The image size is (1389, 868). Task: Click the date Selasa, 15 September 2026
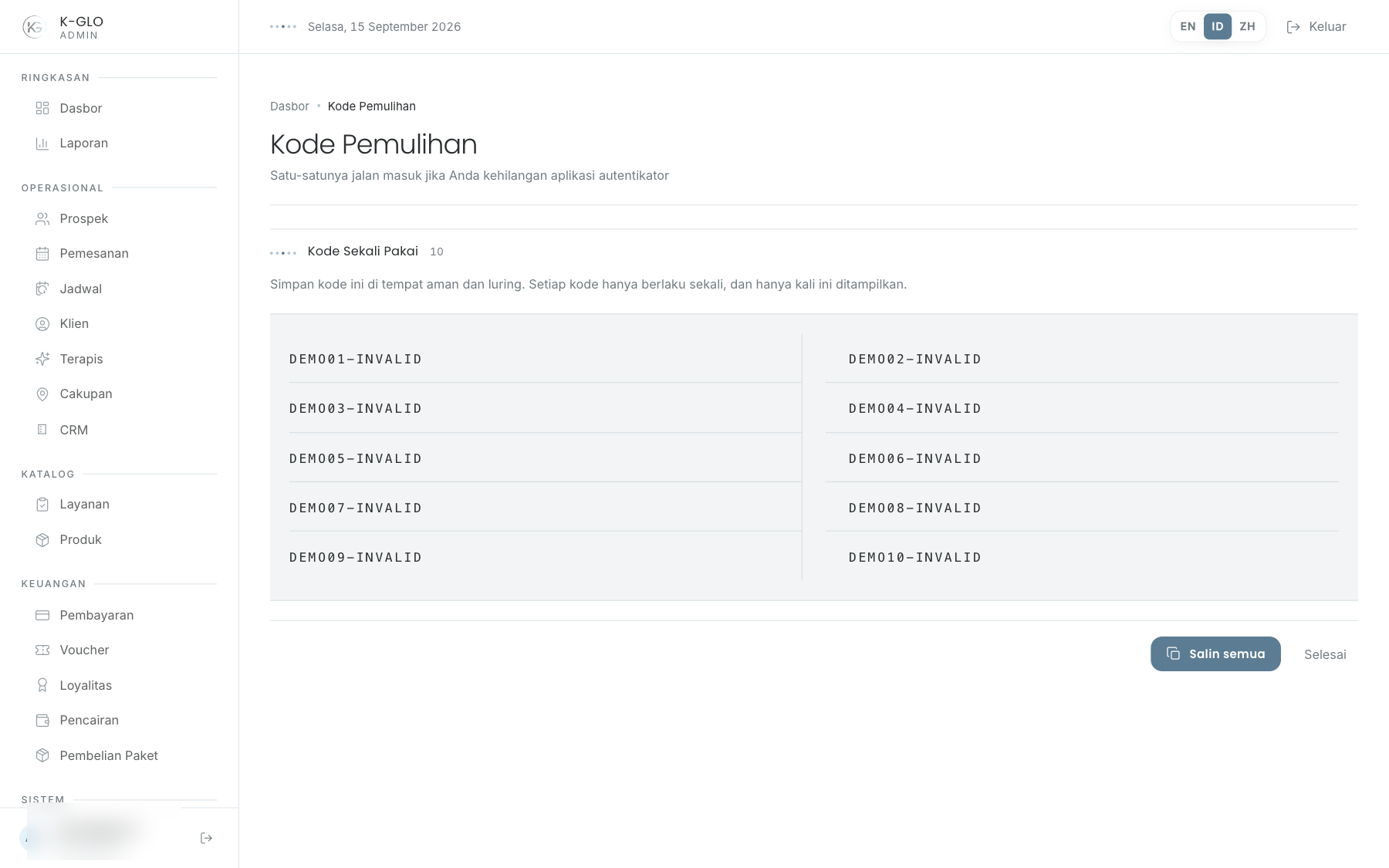(384, 27)
